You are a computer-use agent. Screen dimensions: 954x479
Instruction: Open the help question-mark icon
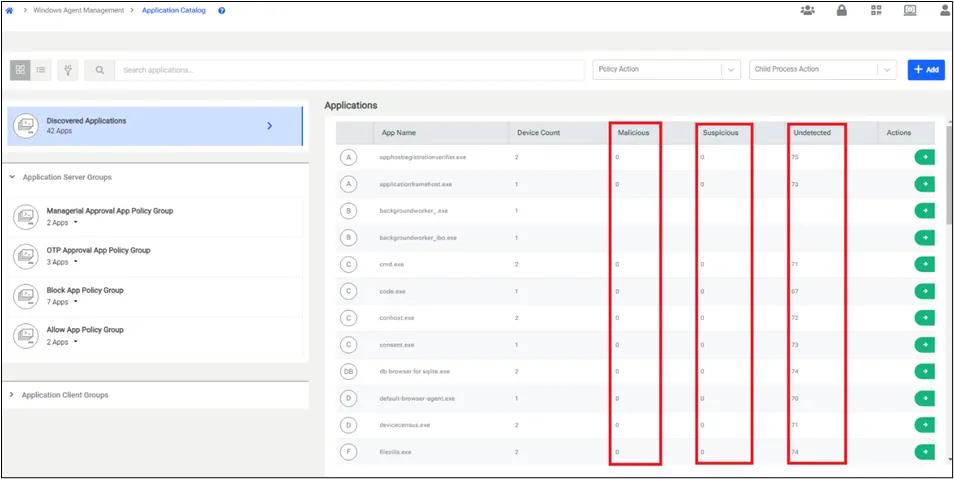click(x=221, y=10)
